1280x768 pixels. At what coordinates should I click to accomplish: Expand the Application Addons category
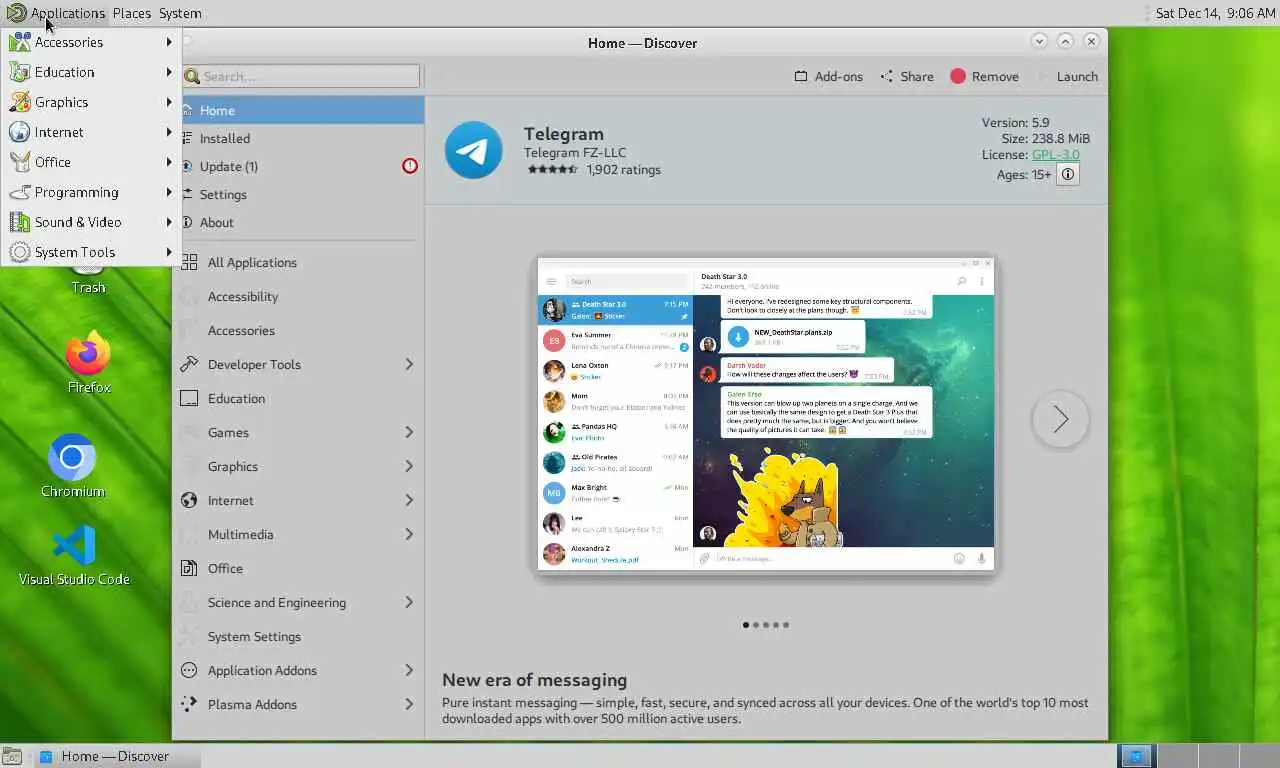tap(409, 670)
